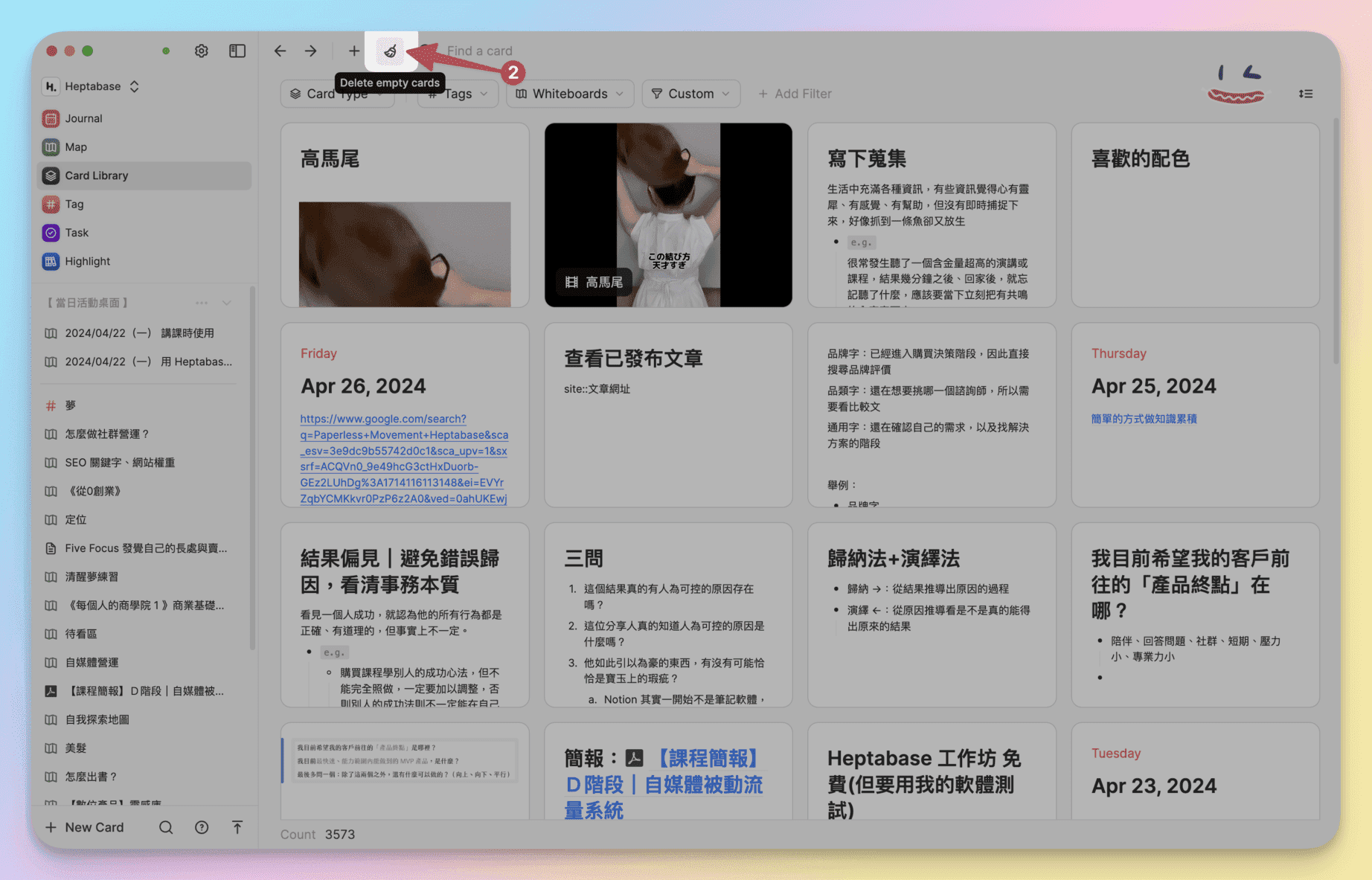Toggle the sidebar panel visibility

[x=237, y=51]
